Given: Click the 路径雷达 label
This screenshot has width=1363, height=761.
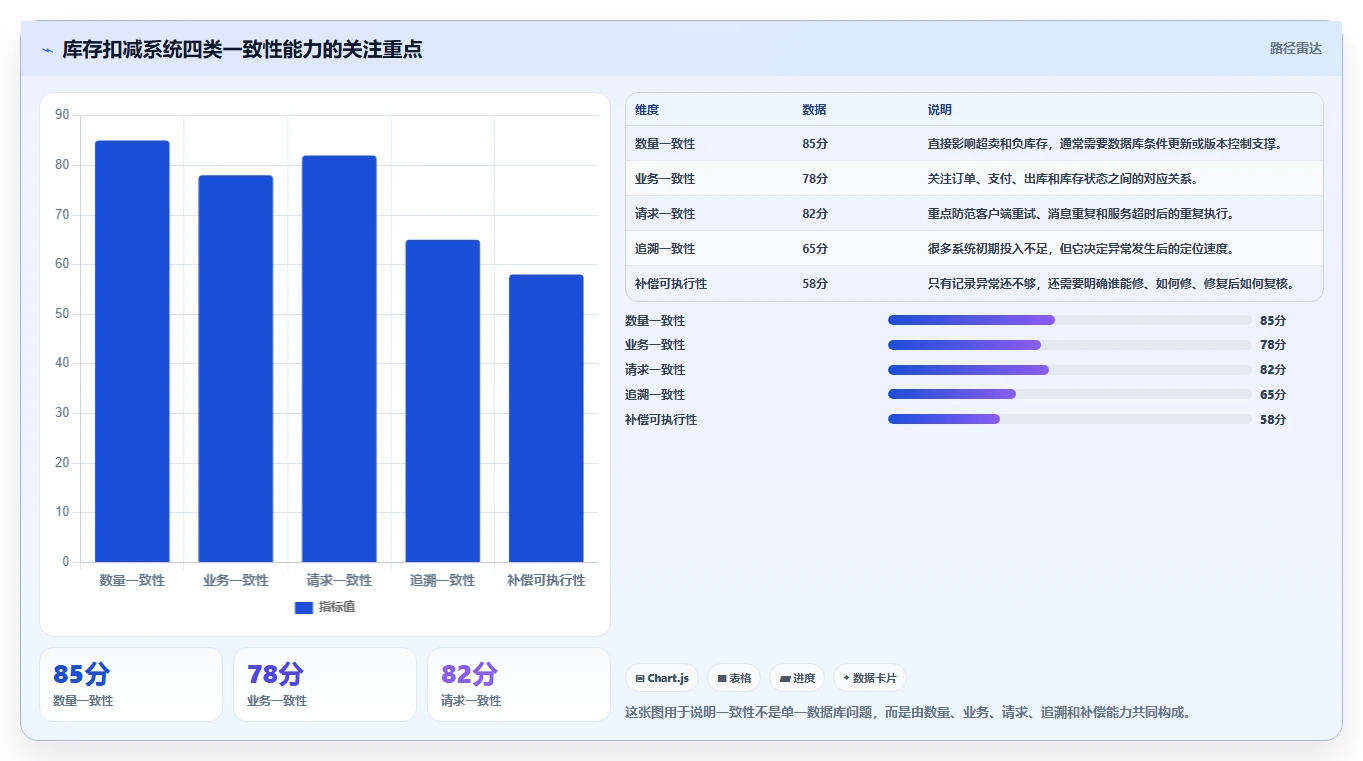Looking at the screenshot, I should click(1295, 48).
